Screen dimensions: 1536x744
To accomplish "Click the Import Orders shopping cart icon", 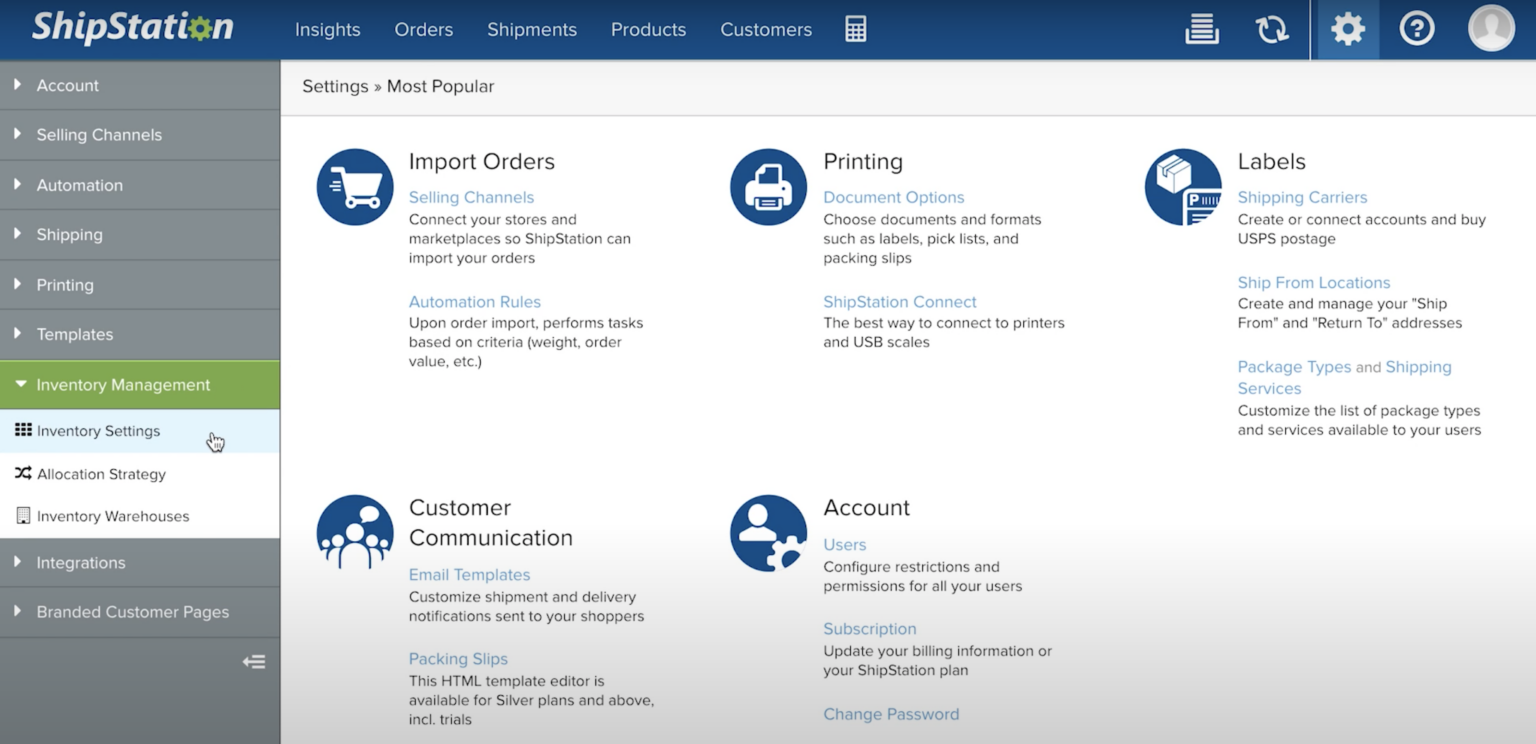I will (x=355, y=186).
